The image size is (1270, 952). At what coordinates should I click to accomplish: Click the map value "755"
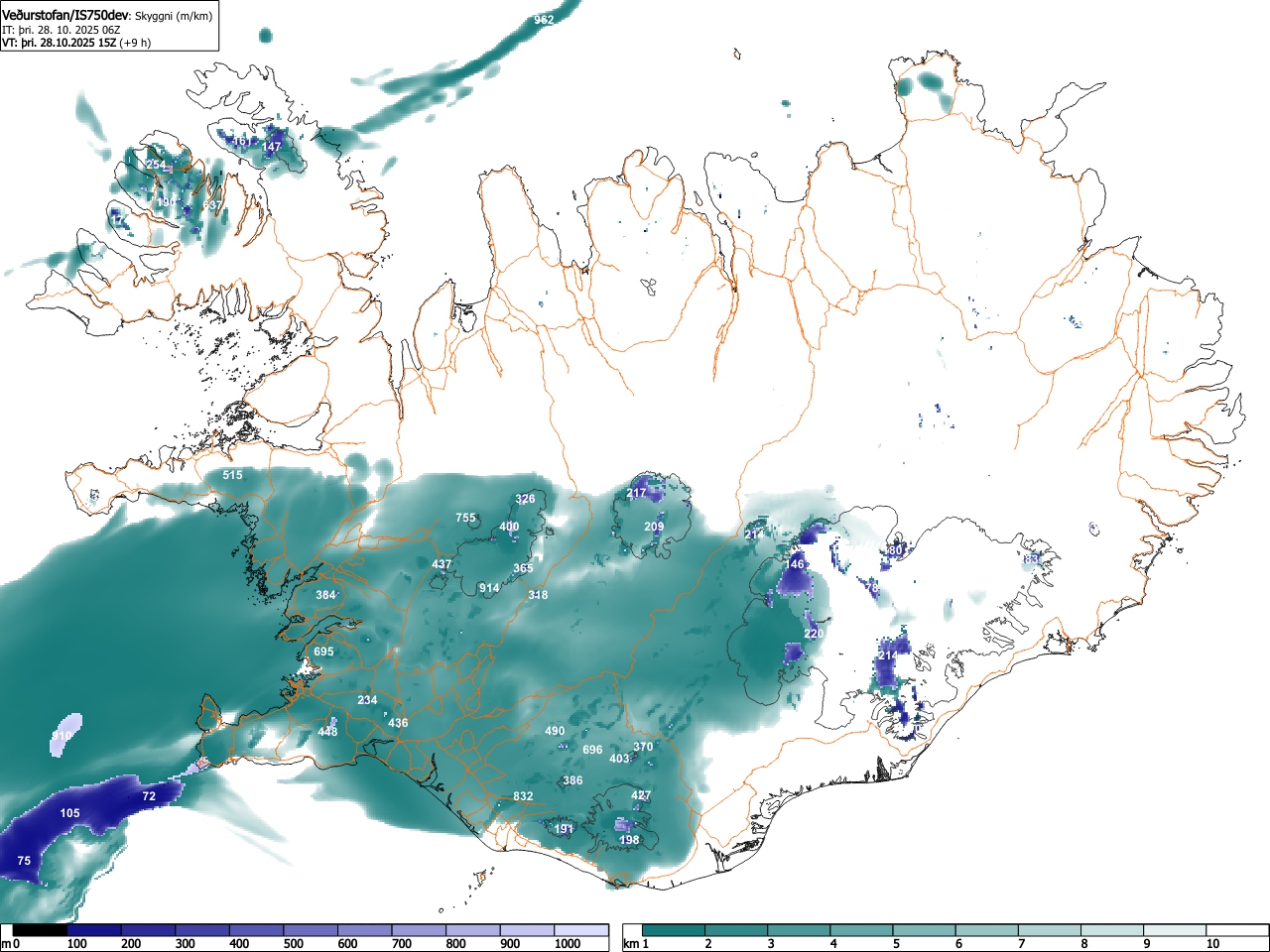click(x=465, y=518)
